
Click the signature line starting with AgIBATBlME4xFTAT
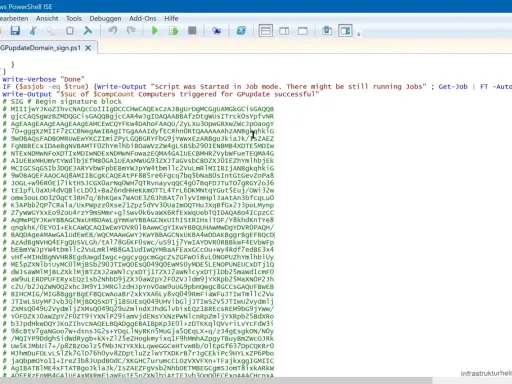pos(138,368)
